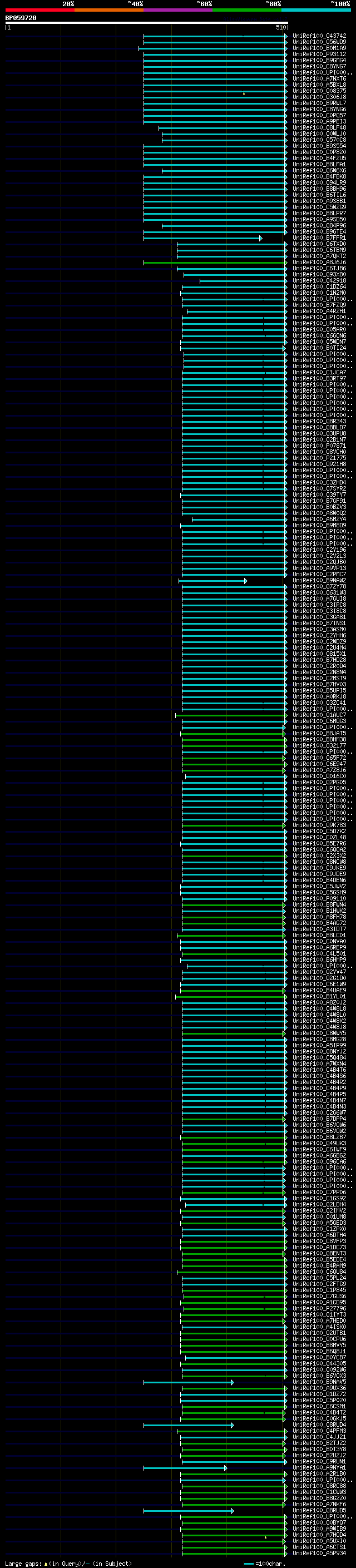Click the yellow gap triangle in the legend
Viewport: 356px width, 1568px height.
click(x=46, y=1564)
